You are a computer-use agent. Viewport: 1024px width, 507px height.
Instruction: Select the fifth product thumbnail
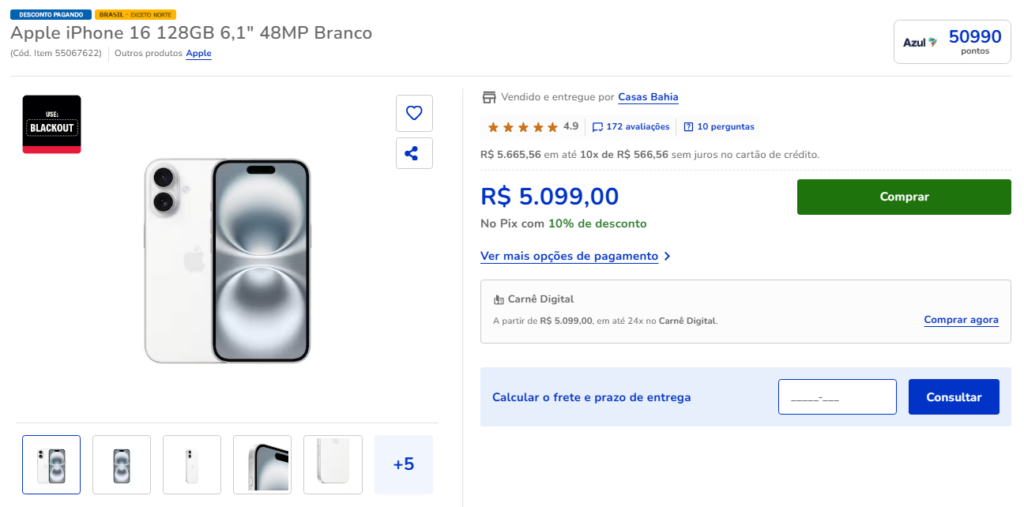333,464
